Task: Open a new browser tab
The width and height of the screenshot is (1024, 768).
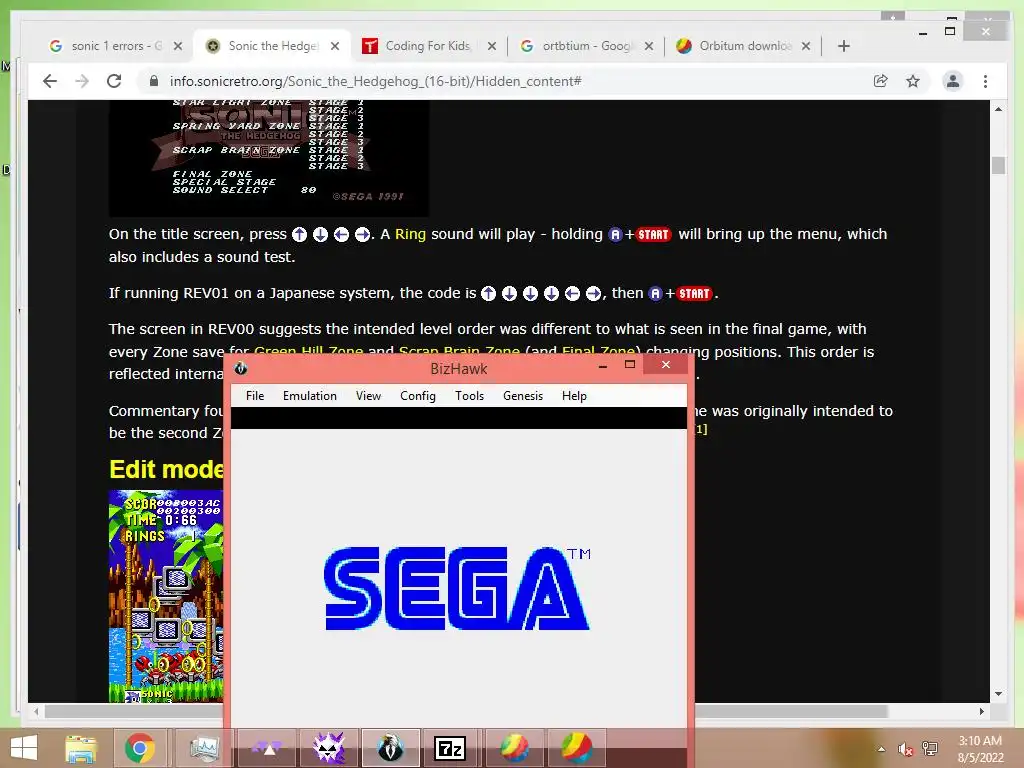Action: [x=844, y=46]
